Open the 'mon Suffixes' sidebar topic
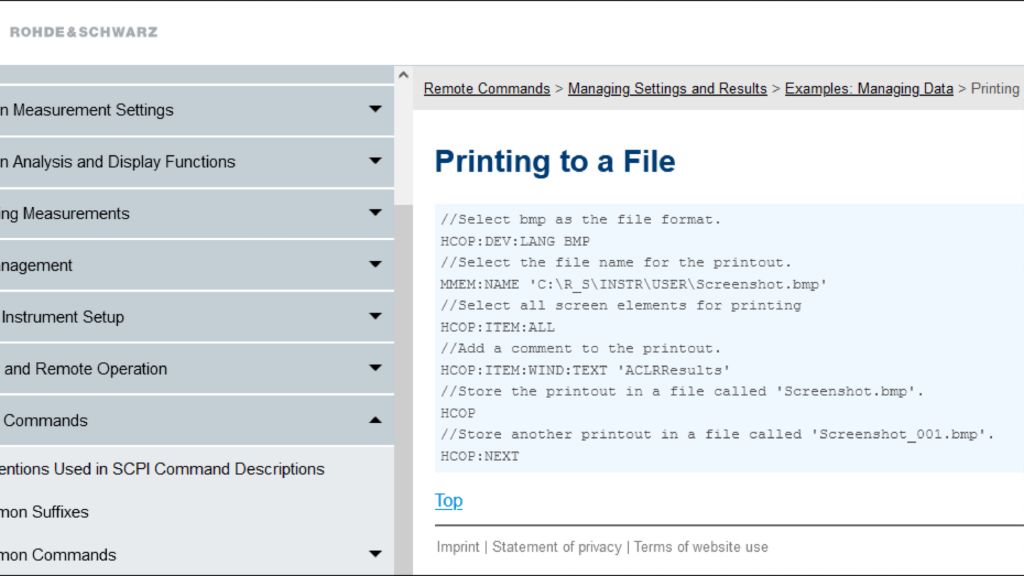 click(x=45, y=512)
